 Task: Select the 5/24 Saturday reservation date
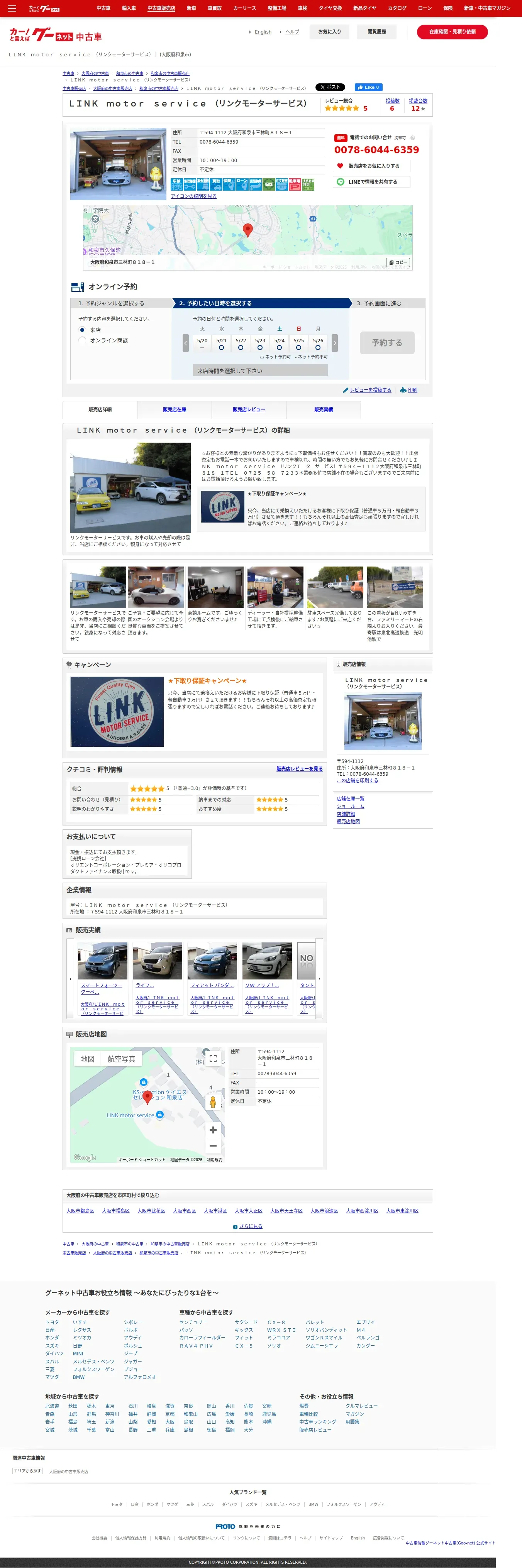(x=280, y=344)
